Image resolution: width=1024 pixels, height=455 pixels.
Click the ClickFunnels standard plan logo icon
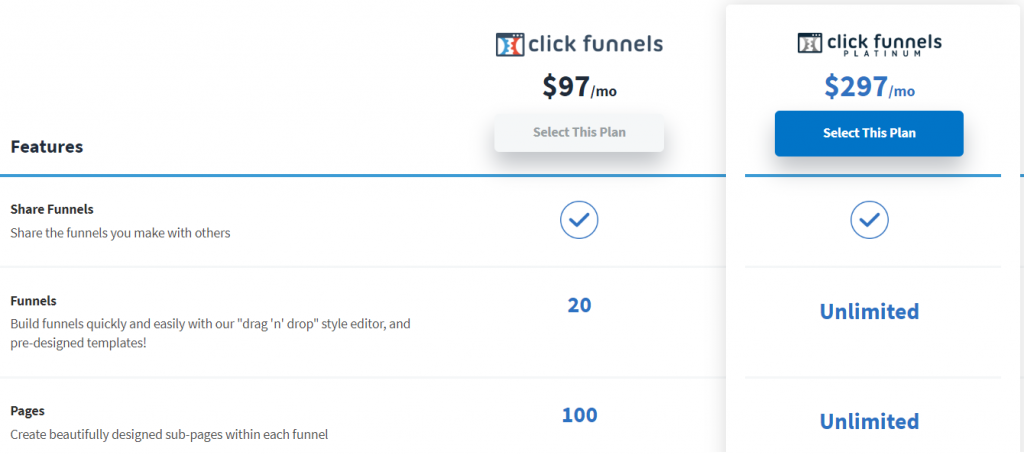[509, 45]
